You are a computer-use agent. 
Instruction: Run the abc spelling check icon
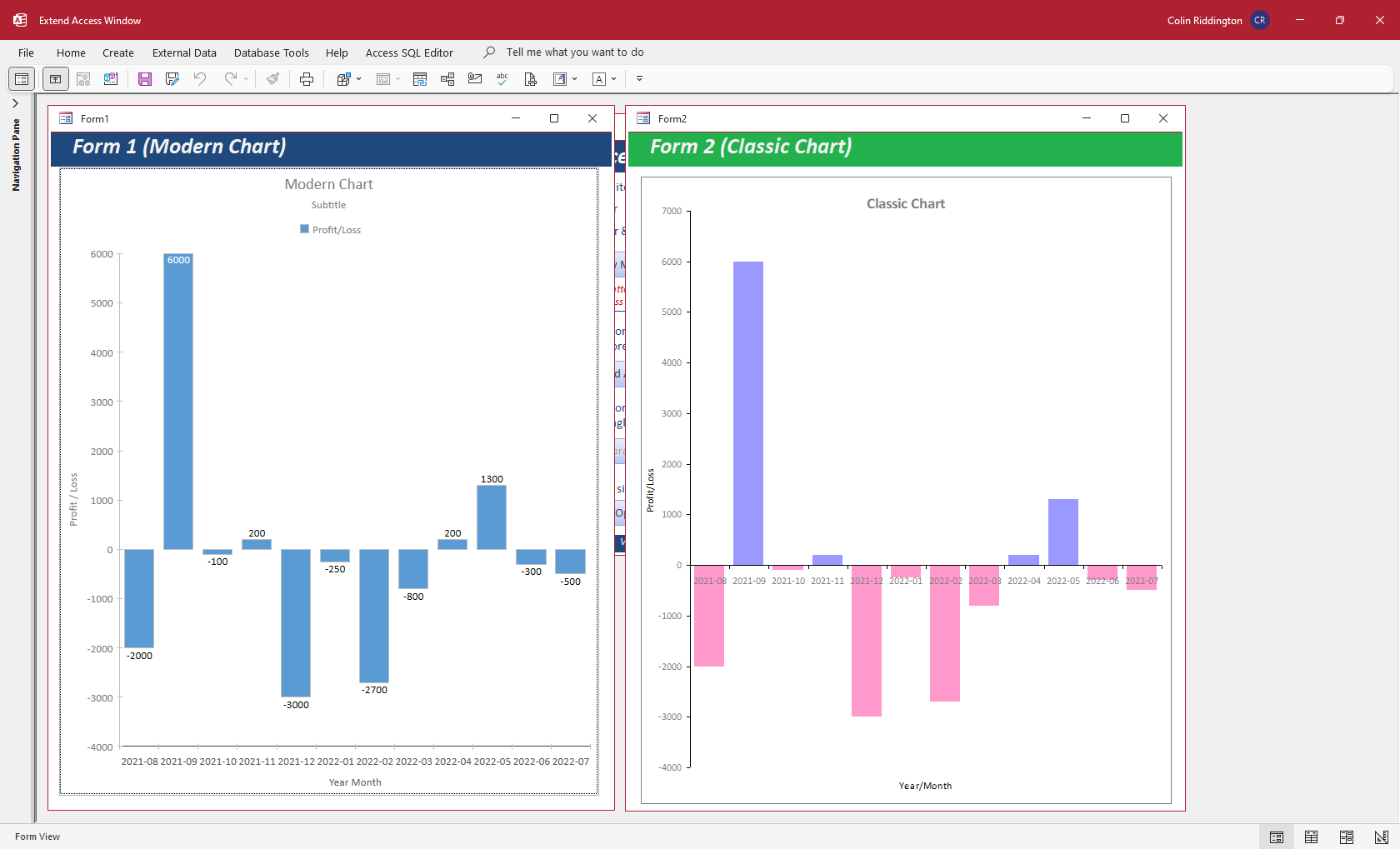point(502,79)
